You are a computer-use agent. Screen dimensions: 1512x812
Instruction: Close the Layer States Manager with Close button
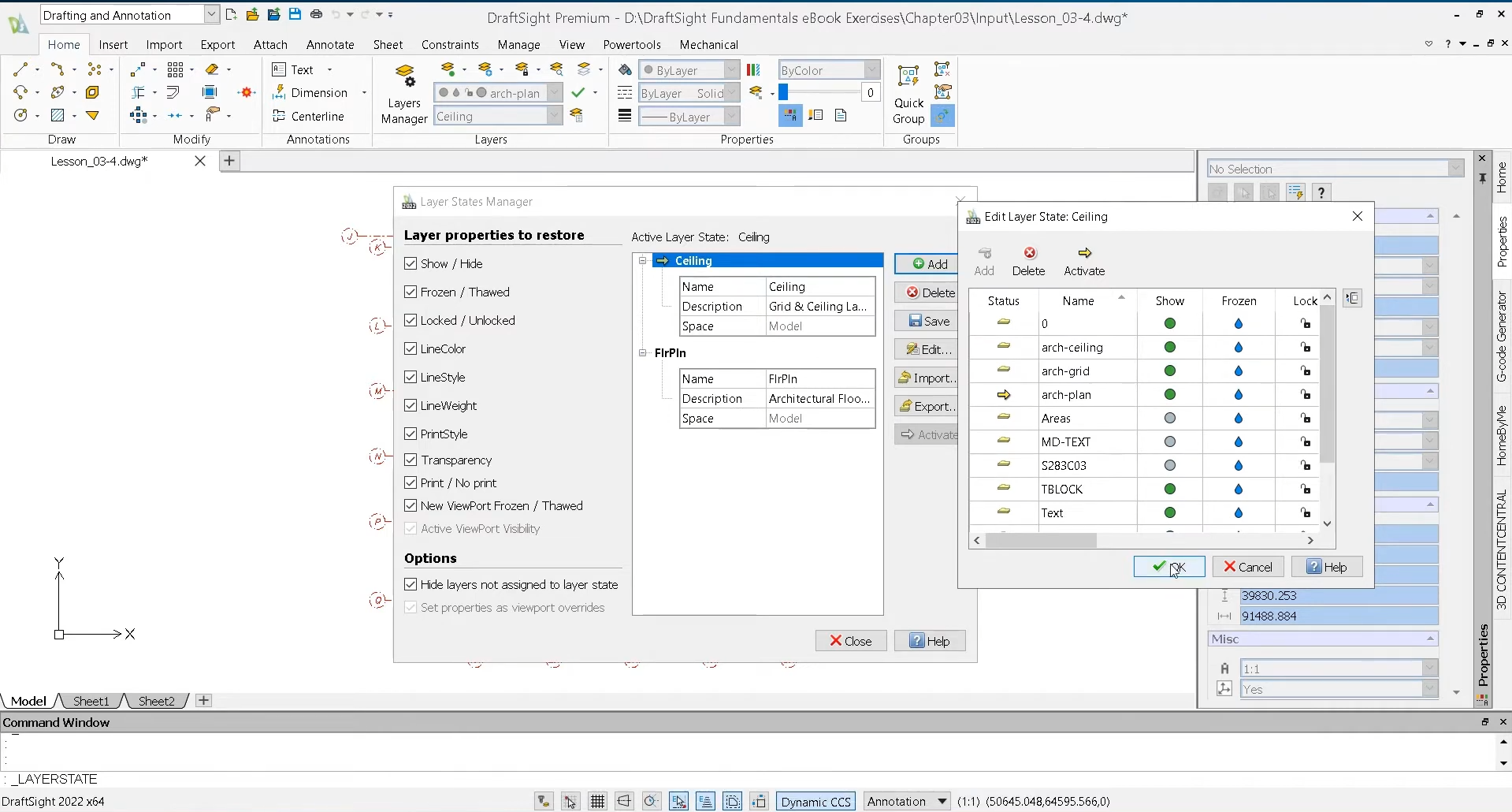tap(850, 640)
